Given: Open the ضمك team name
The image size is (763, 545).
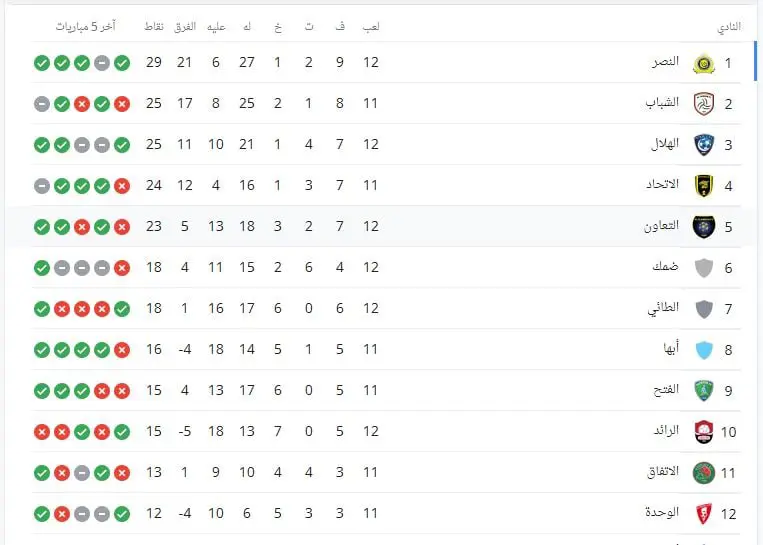Looking at the screenshot, I should (x=665, y=267).
